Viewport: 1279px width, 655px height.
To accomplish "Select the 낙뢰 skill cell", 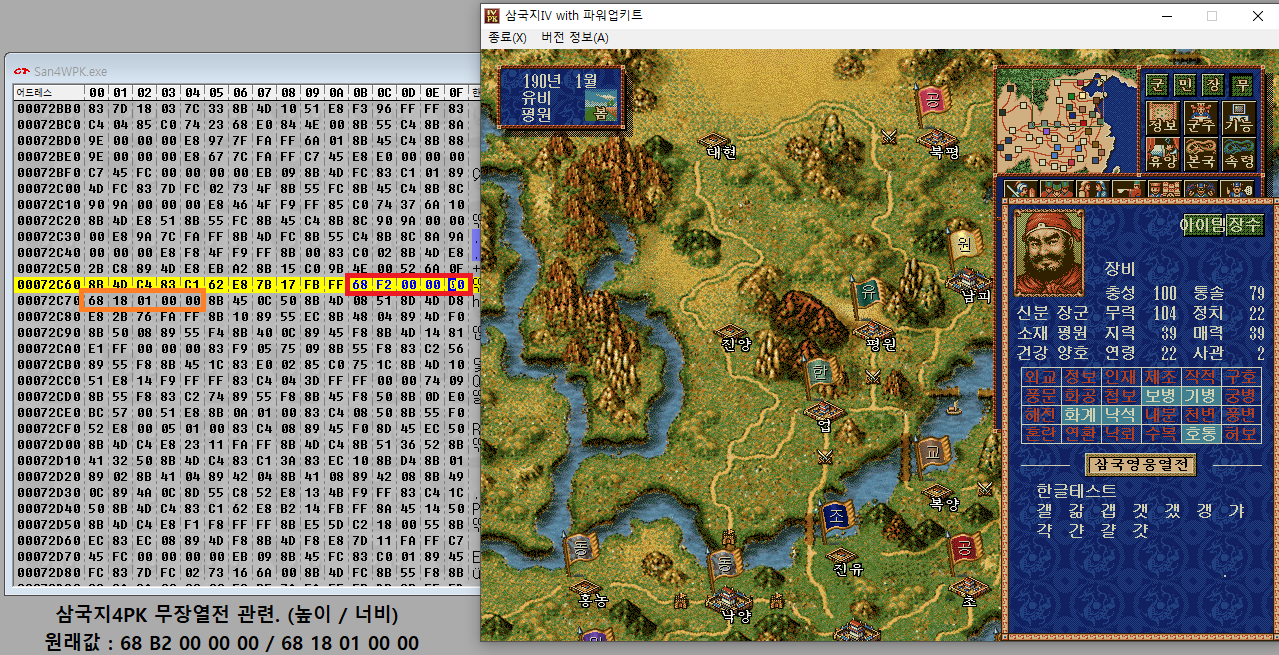I will click(1121, 434).
